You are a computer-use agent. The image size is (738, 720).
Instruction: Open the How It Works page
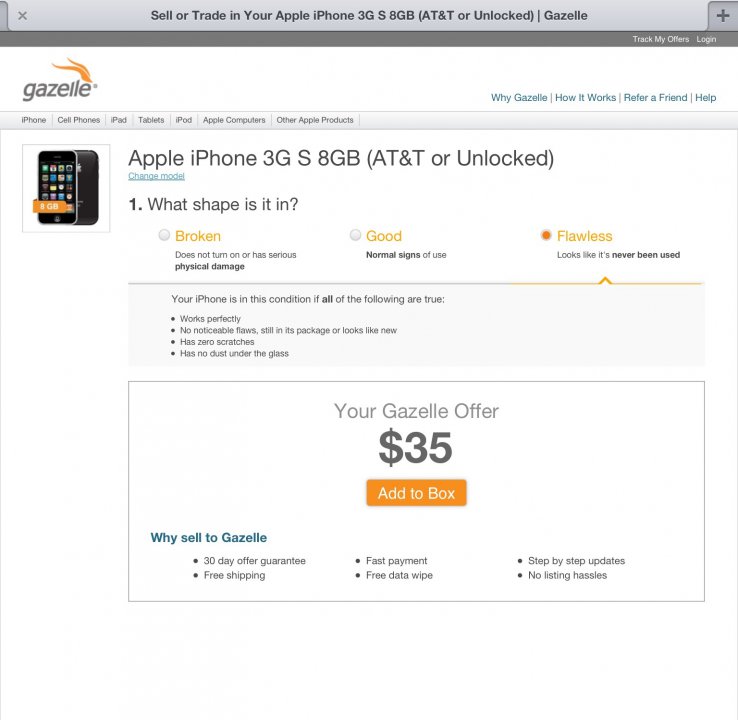pyautogui.click(x=586, y=97)
